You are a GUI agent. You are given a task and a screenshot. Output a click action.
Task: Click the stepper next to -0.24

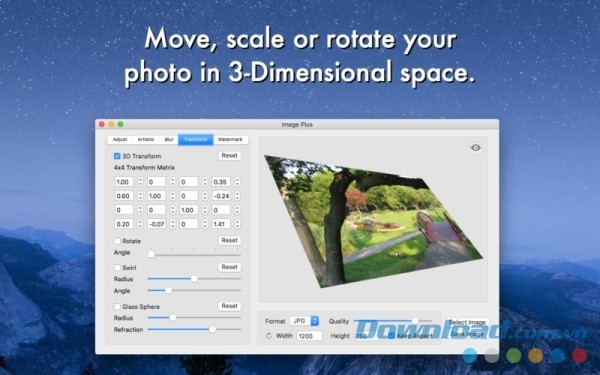(237, 196)
